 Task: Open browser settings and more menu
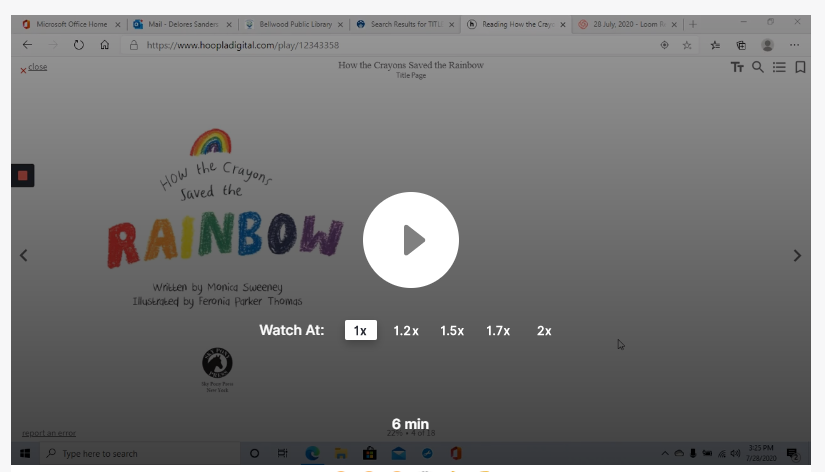point(794,45)
